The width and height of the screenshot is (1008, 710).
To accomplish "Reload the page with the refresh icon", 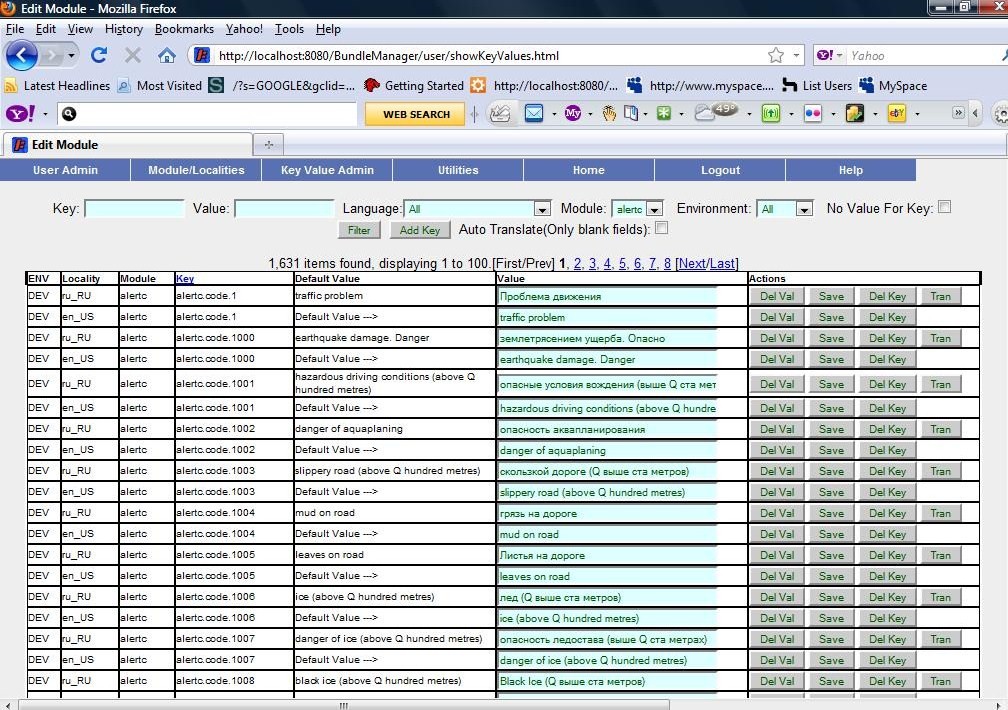I will (x=98, y=55).
